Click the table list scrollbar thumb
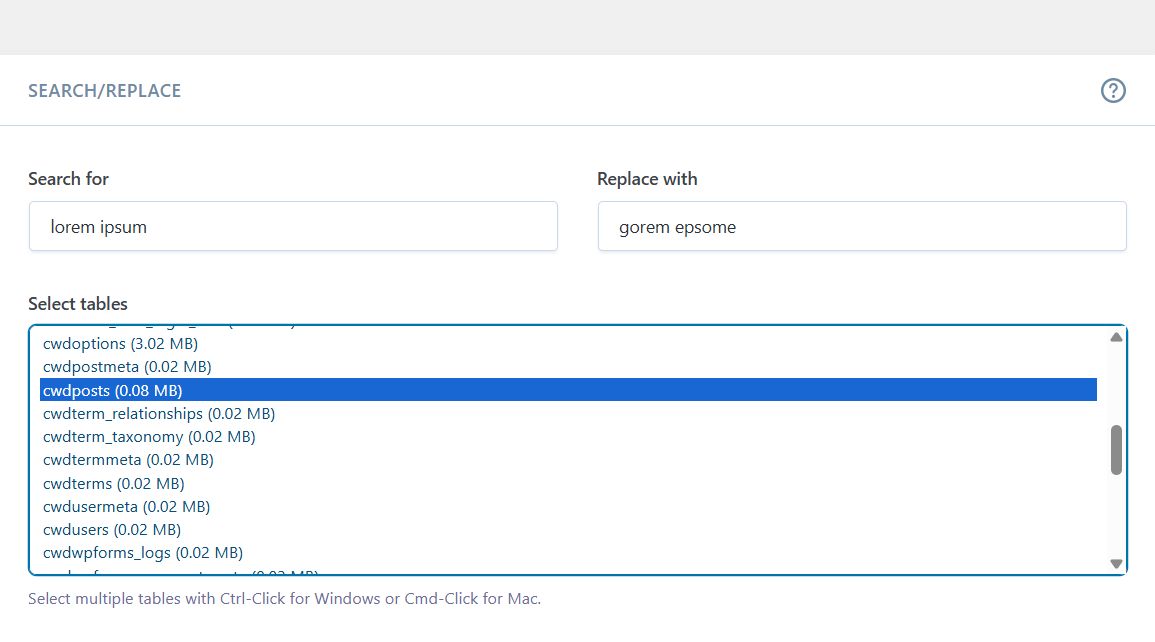Image resolution: width=1155 pixels, height=642 pixels. [1116, 450]
